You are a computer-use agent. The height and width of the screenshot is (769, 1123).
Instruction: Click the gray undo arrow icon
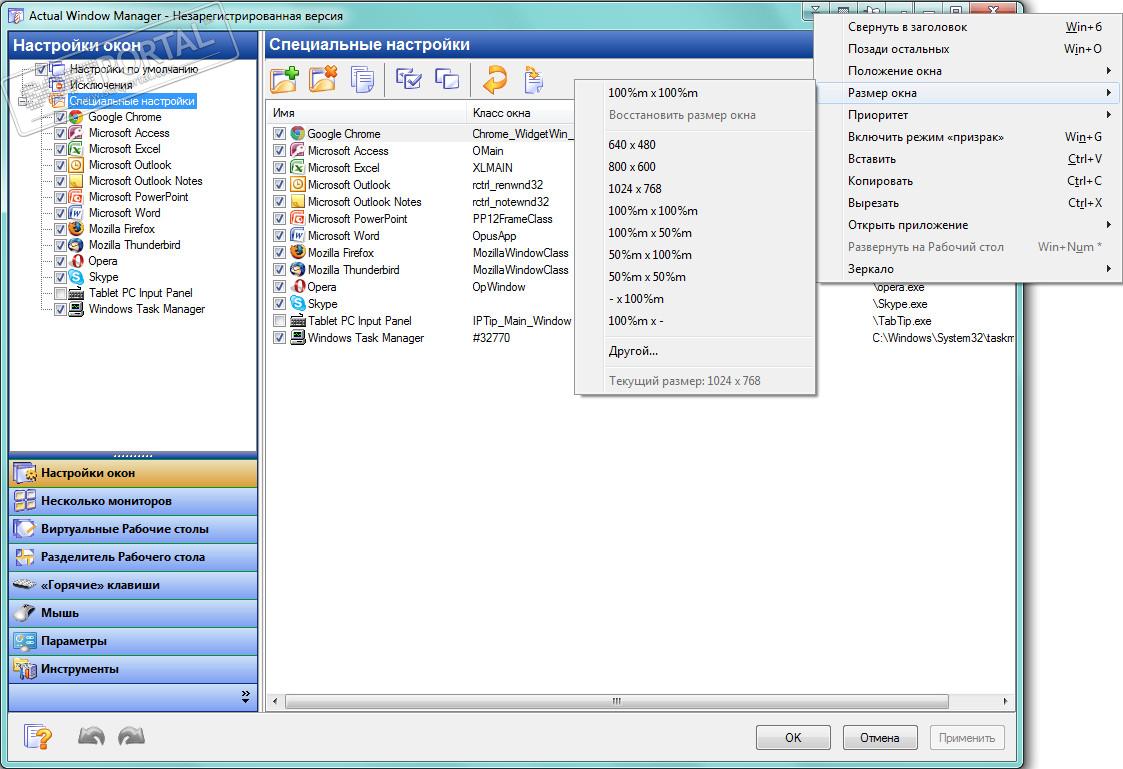coord(92,736)
